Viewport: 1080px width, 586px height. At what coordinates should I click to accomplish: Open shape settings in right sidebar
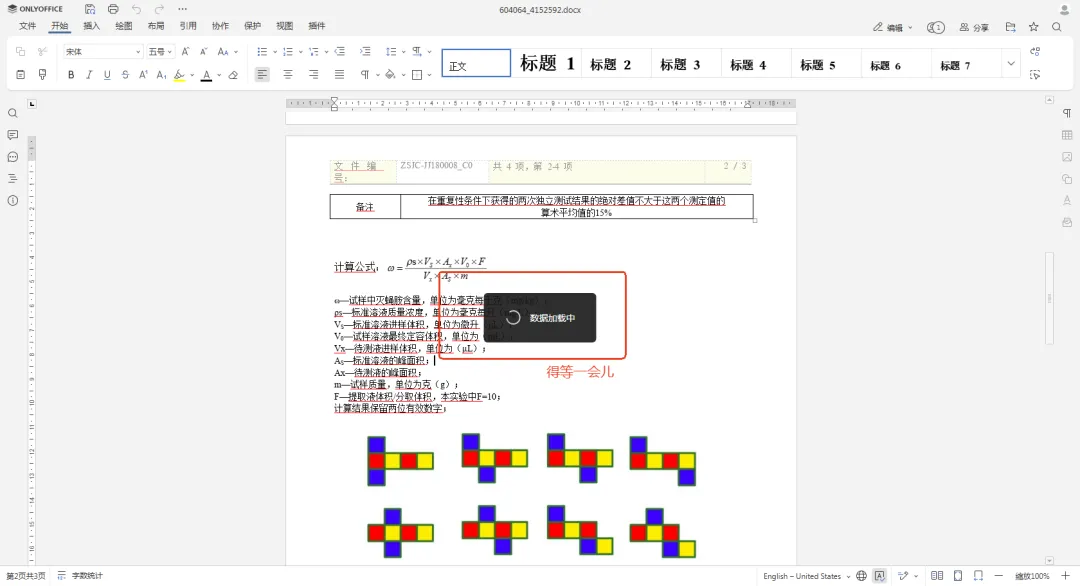click(1067, 179)
